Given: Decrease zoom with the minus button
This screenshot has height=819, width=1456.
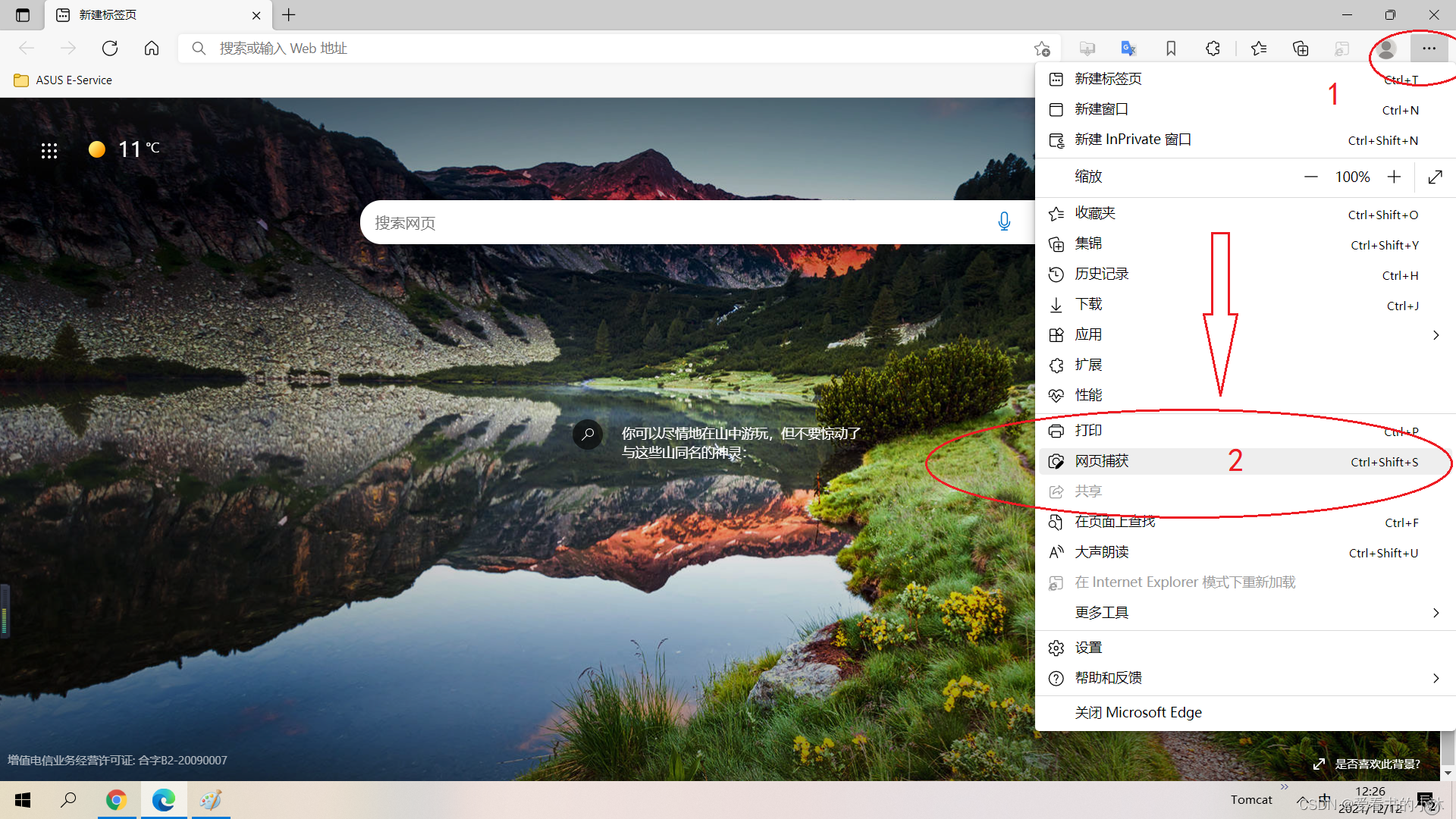Looking at the screenshot, I should pyautogui.click(x=1310, y=177).
